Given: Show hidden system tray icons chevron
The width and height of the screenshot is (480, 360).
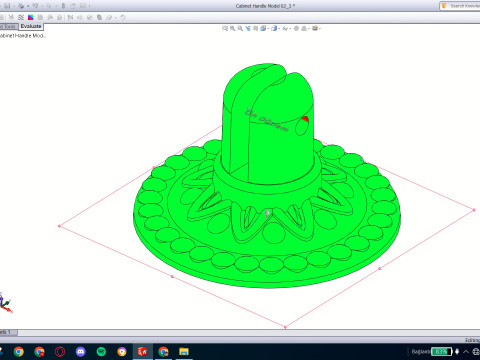Looking at the screenshot, I should tap(466, 352).
